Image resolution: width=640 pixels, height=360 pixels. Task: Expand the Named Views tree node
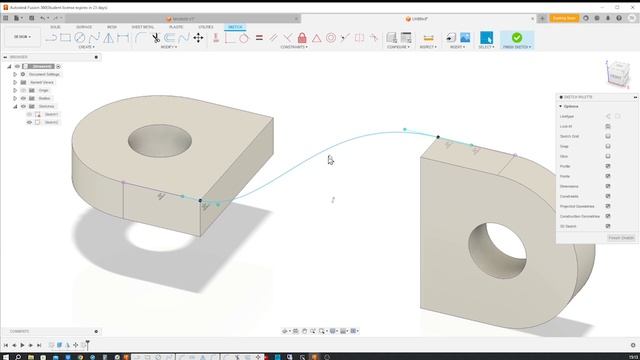pyautogui.click(x=15, y=82)
